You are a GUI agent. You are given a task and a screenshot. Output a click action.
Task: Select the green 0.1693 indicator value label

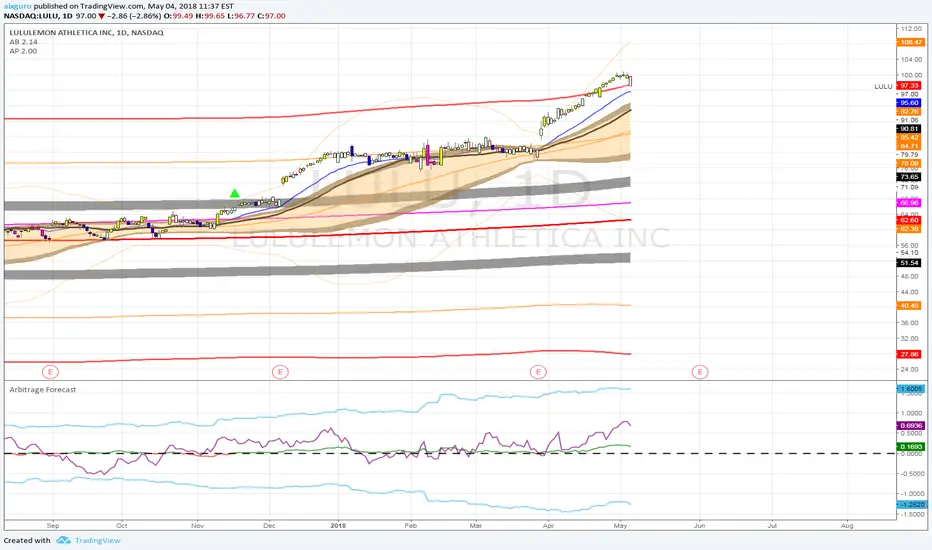point(911,447)
